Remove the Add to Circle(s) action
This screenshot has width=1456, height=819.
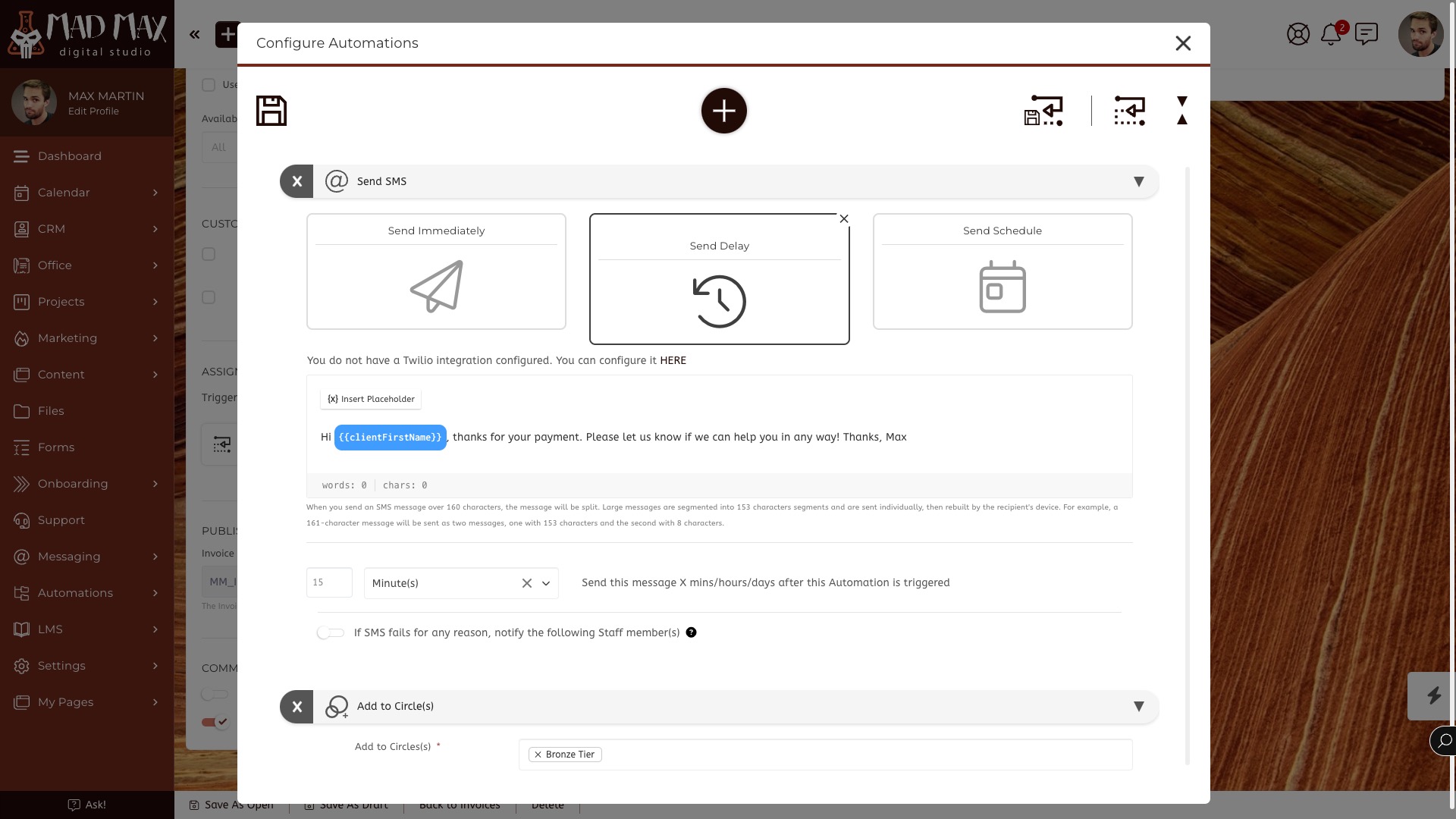click(297, 707)
